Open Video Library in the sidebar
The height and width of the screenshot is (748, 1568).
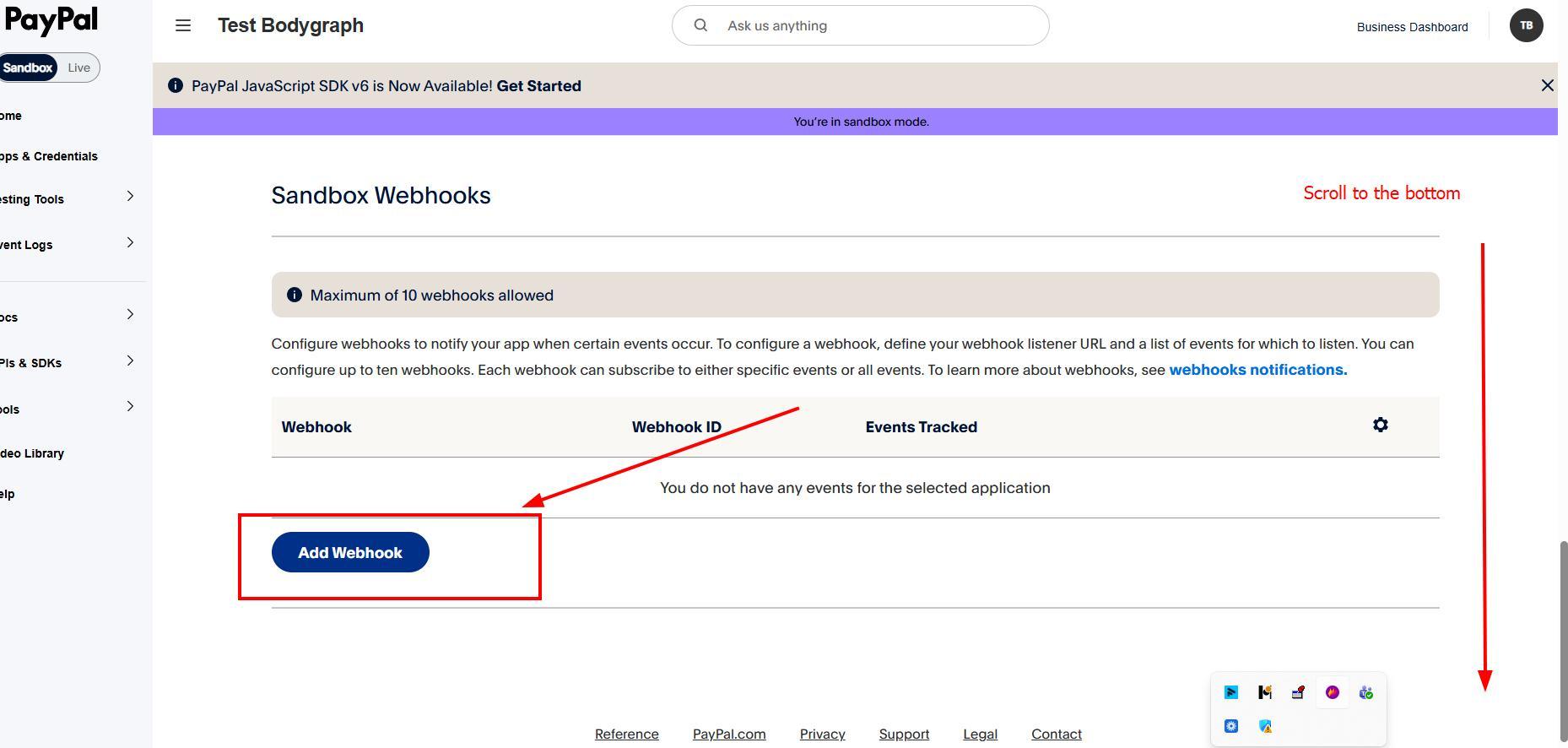pyautogui.click(x=32, y=453)
